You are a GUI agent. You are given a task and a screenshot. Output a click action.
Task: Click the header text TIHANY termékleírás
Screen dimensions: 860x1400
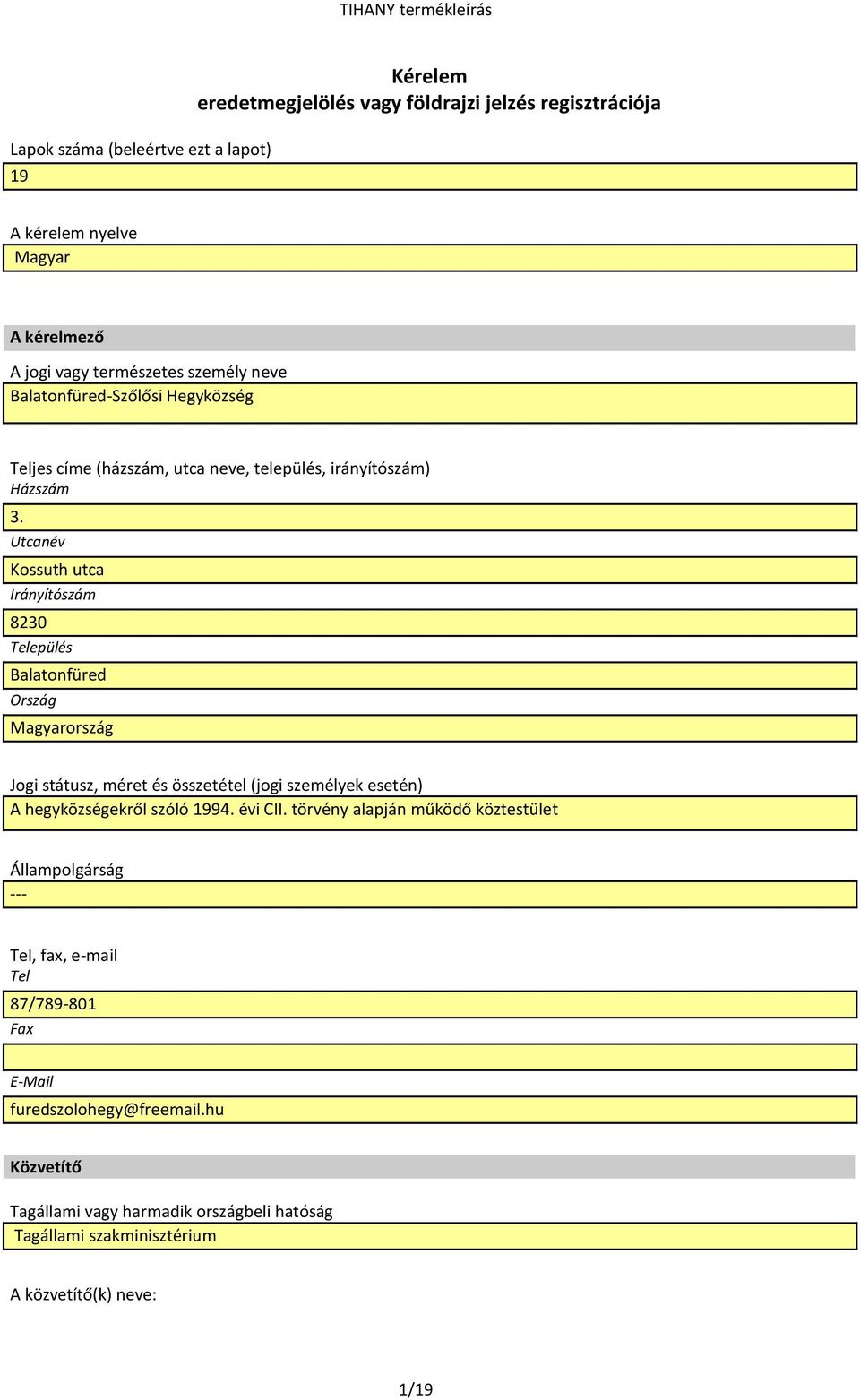pyautogui.click(x=416, y=10)
